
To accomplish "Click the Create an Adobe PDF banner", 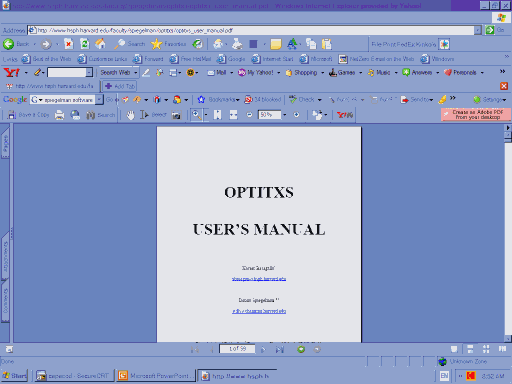I will (476, 114).
